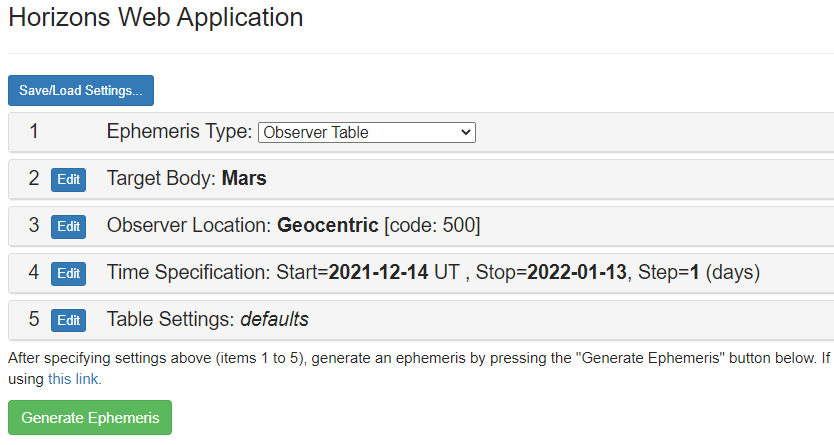The height and width of the screenshot is (445, 834).
Task: Click the Save/Load Settings button
Action: (81, 90)
